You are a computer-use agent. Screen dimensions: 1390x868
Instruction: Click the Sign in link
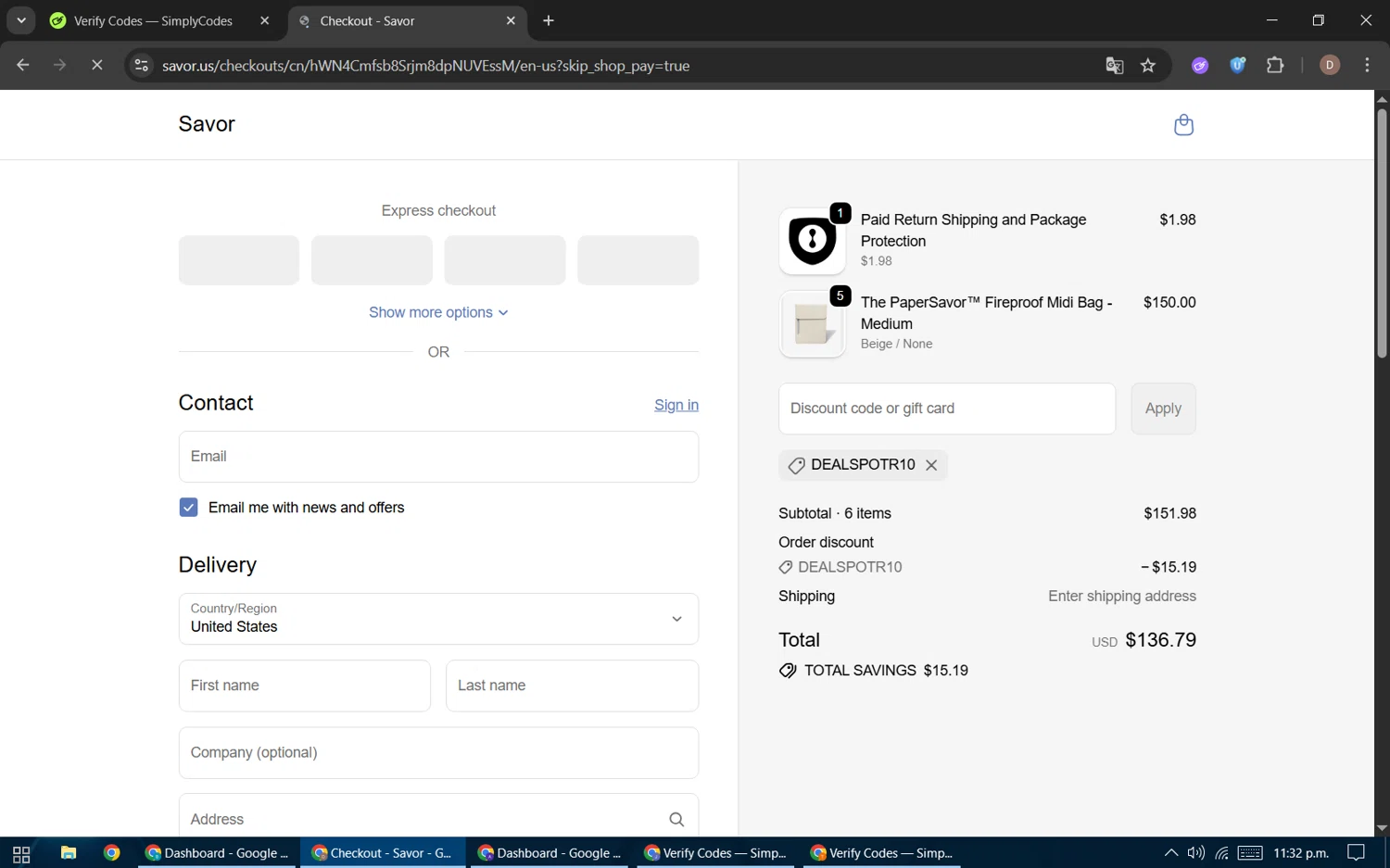click(676, 405)
